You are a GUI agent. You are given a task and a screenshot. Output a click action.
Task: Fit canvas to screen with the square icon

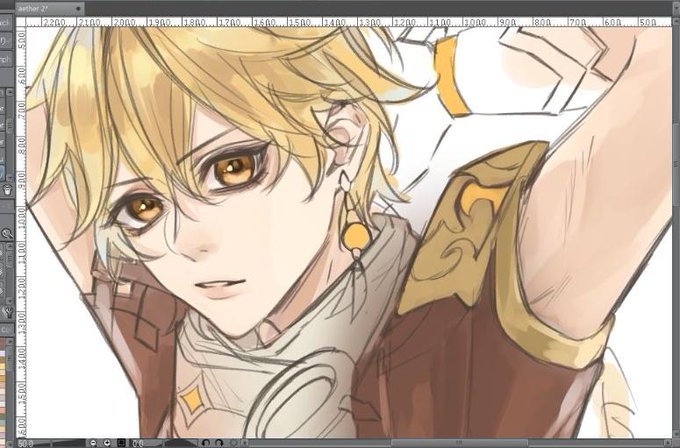pyautogui.click(x=121, y=443)
